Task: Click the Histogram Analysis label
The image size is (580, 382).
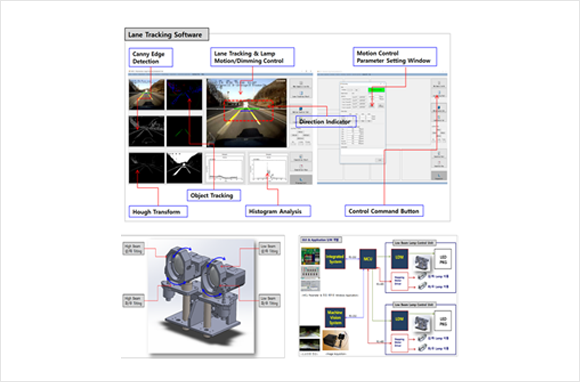Action: 278,211
